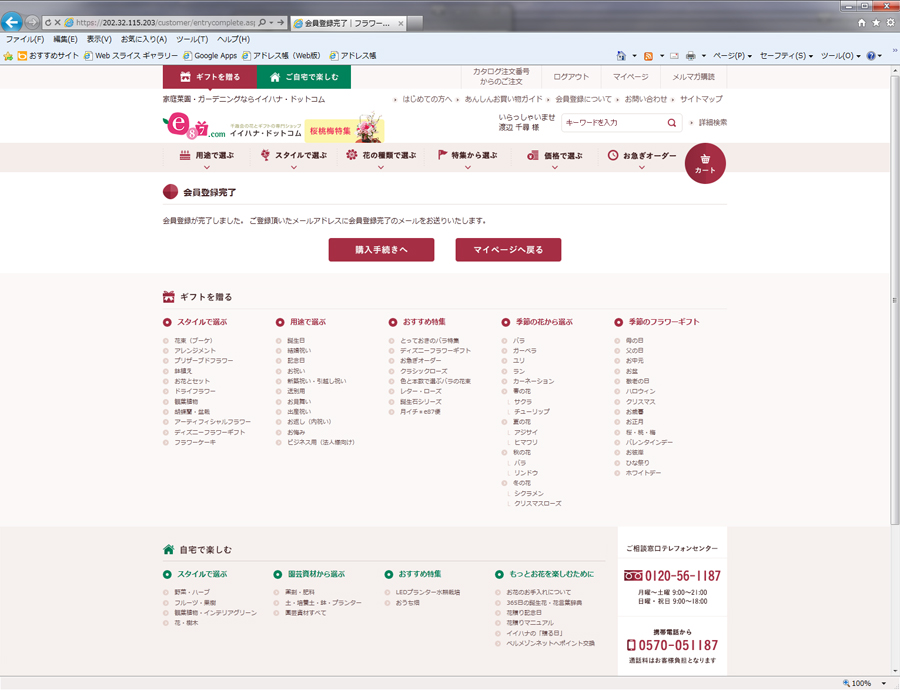This screenshot has width=900, height=690.
Task: Go back with browser back arrow
Action: point(13,22)
